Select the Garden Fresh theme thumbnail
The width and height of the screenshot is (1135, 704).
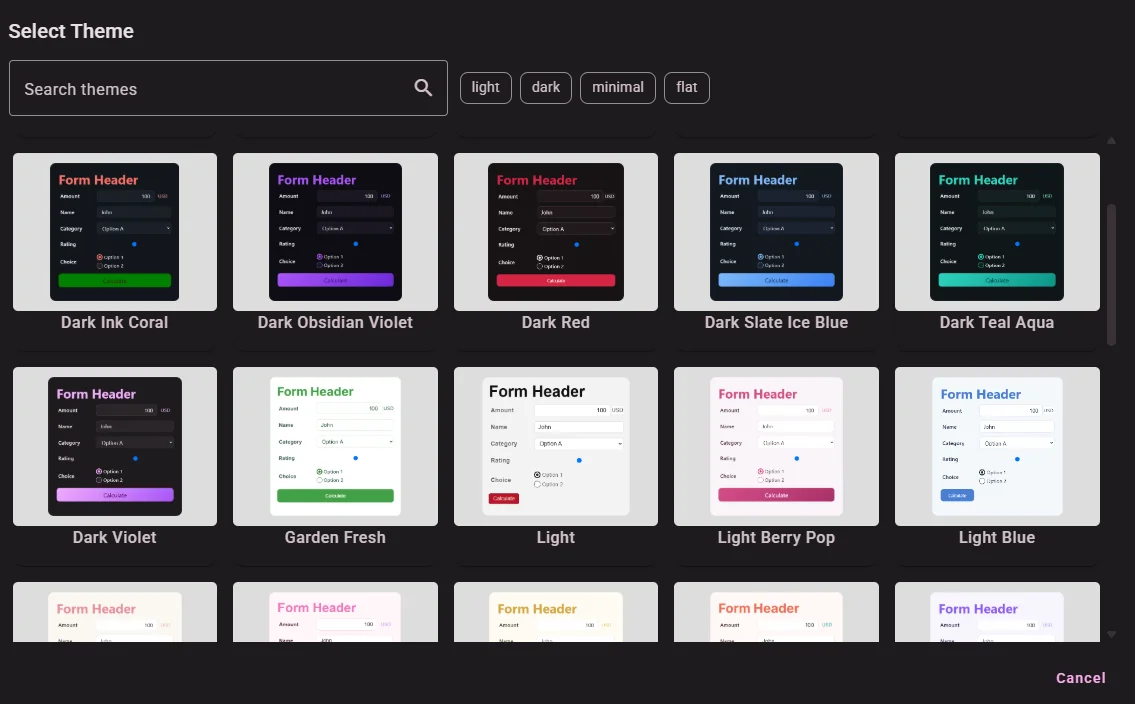pos(335,446)
